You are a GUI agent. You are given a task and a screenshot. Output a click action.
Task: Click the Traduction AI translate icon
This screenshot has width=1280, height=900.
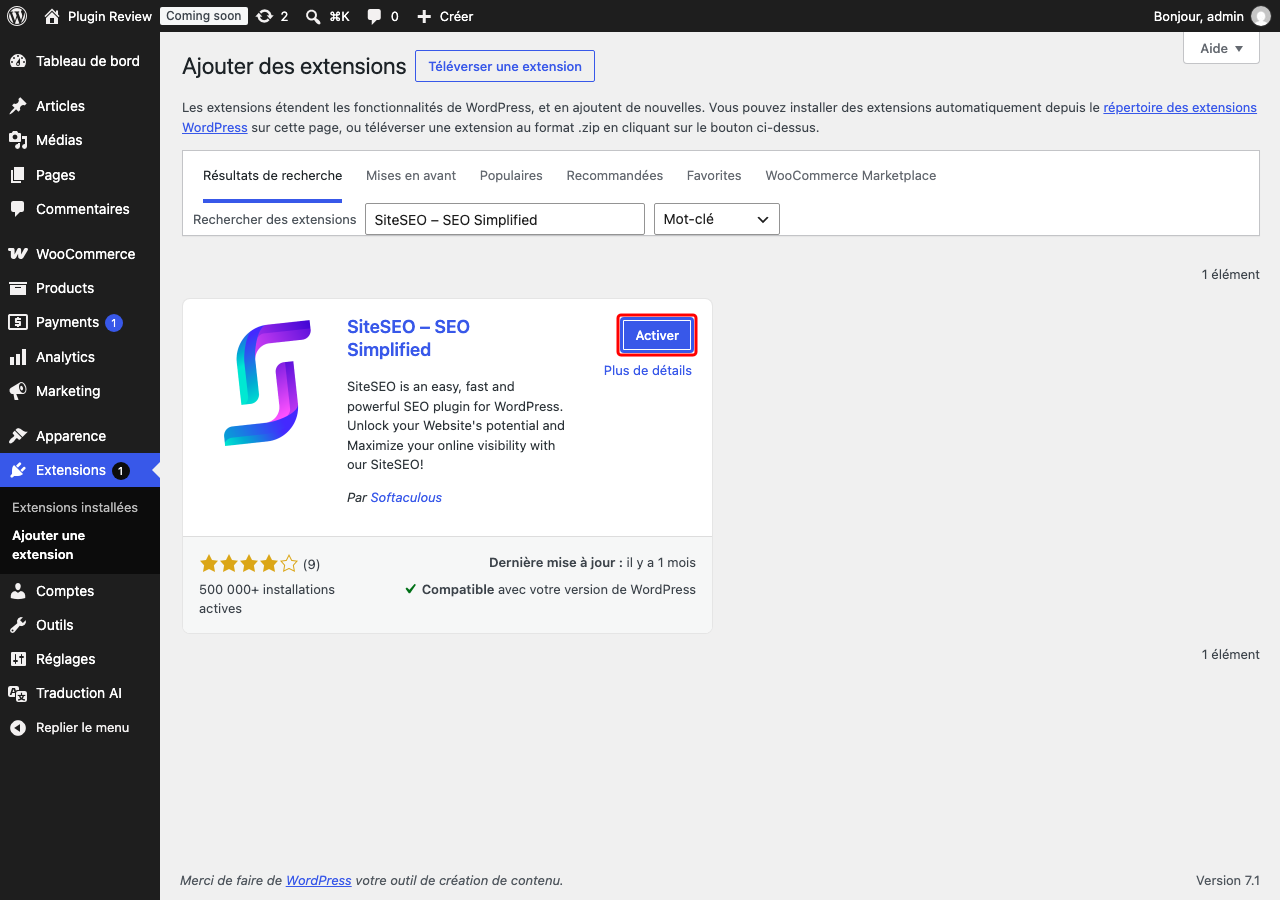pos(18,693)
